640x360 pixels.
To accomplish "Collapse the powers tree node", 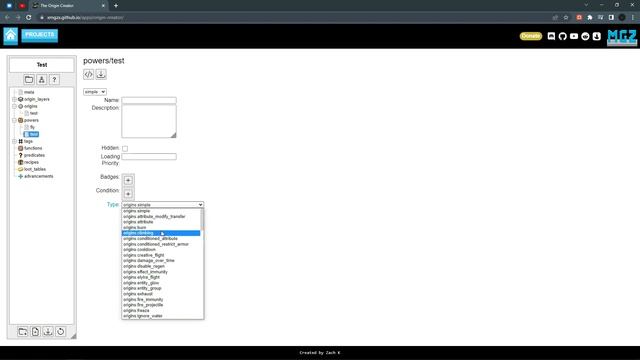I will coord(14,120).
